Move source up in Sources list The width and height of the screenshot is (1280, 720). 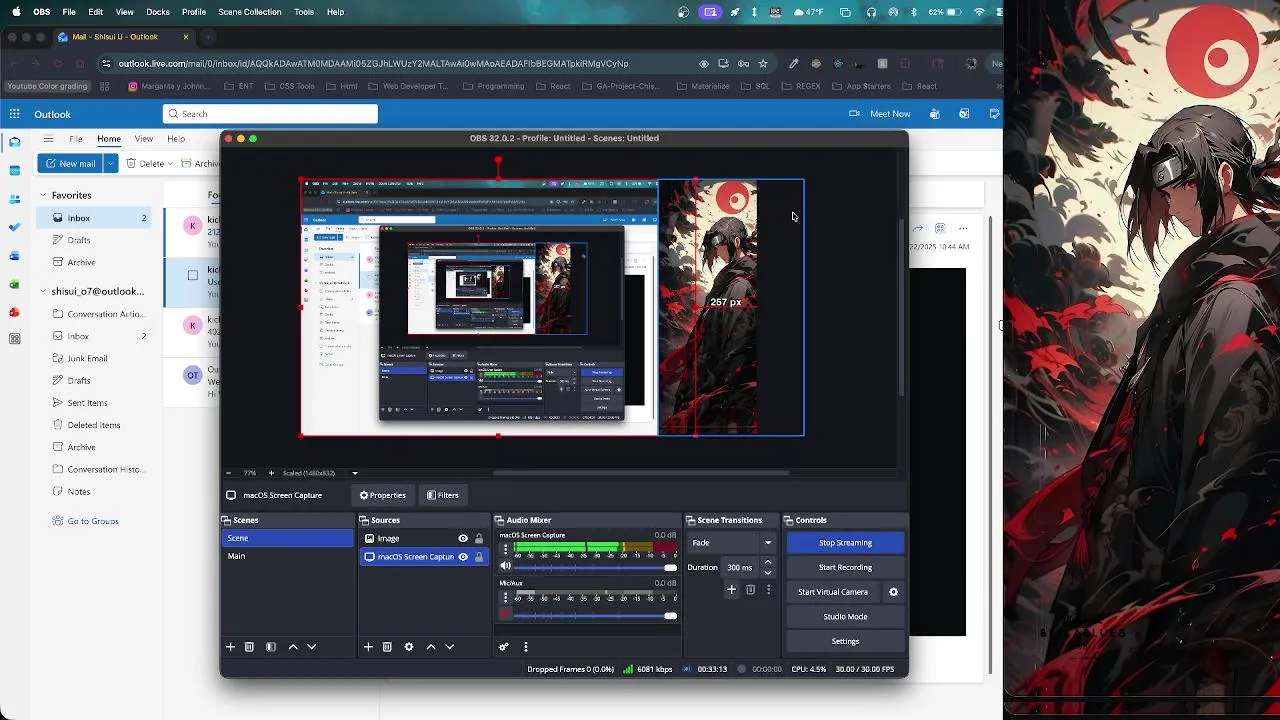coord(431,647)
